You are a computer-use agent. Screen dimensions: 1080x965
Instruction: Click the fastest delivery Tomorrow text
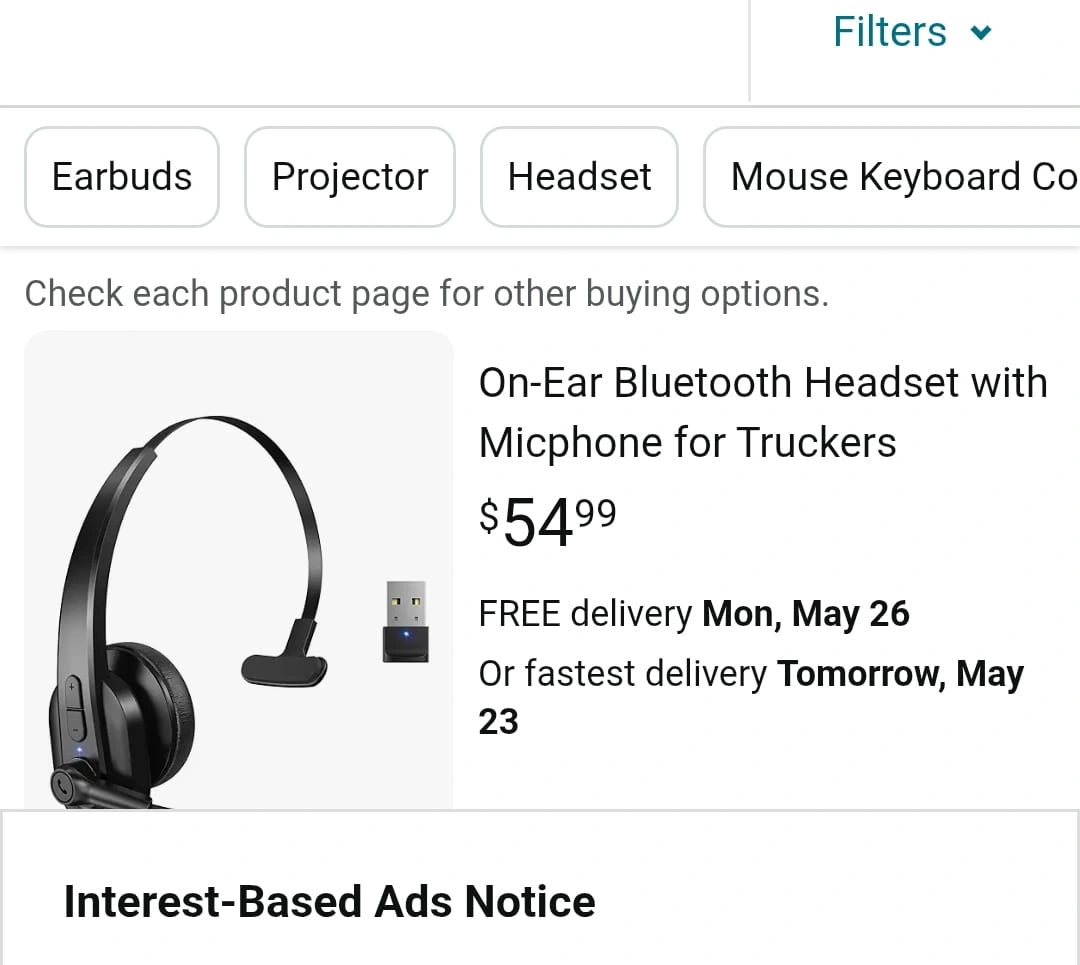pyautogui.click(x=751, y=697)
